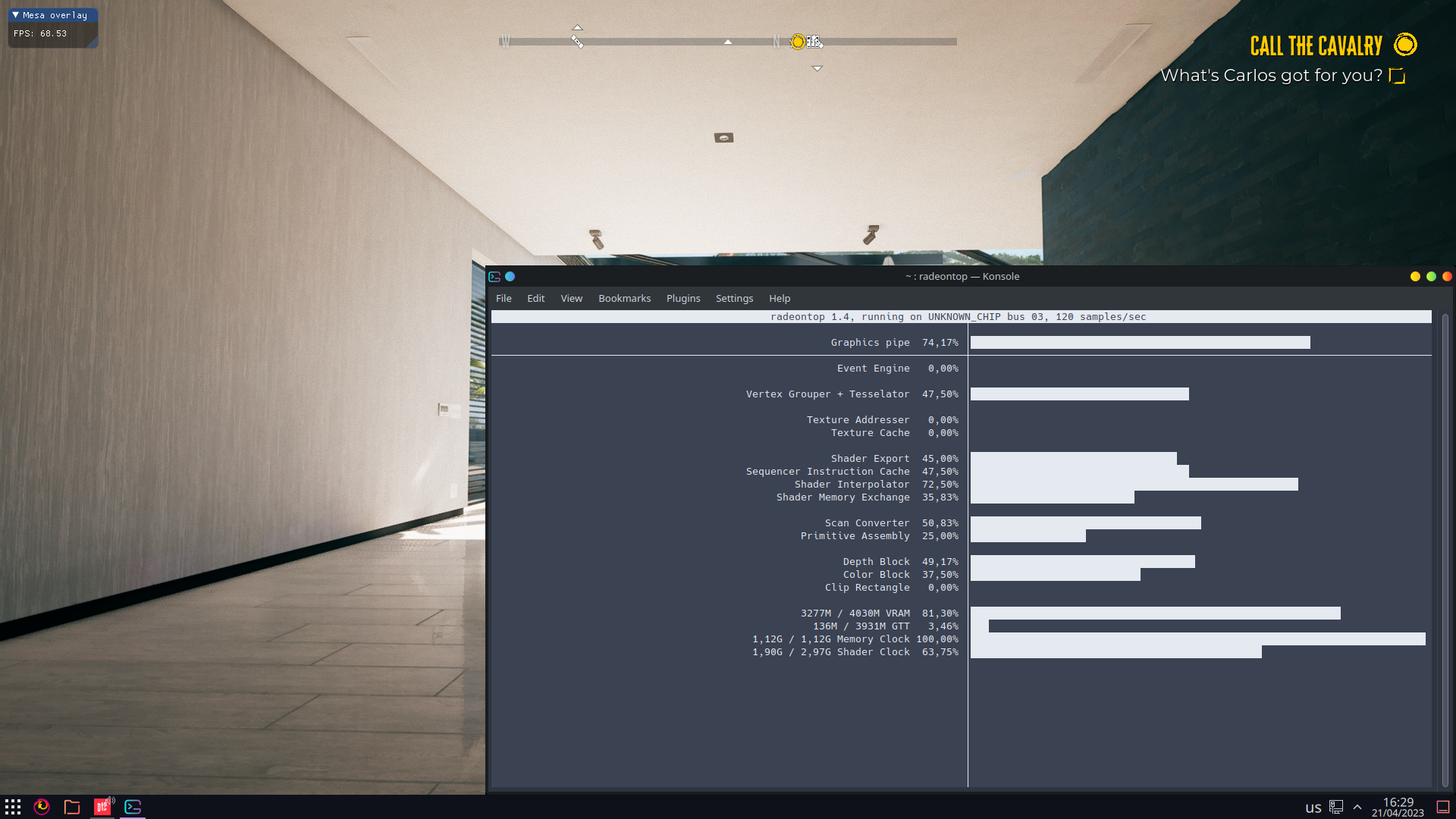Open the Settings menu
1456x819 pixels.
(x=734, y=298)
